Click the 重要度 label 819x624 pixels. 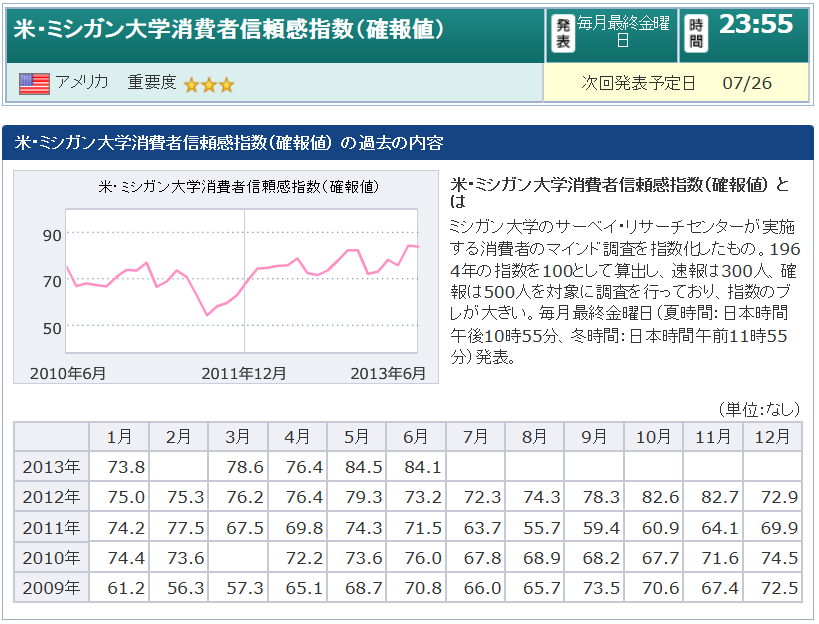(x=152, y=82)
